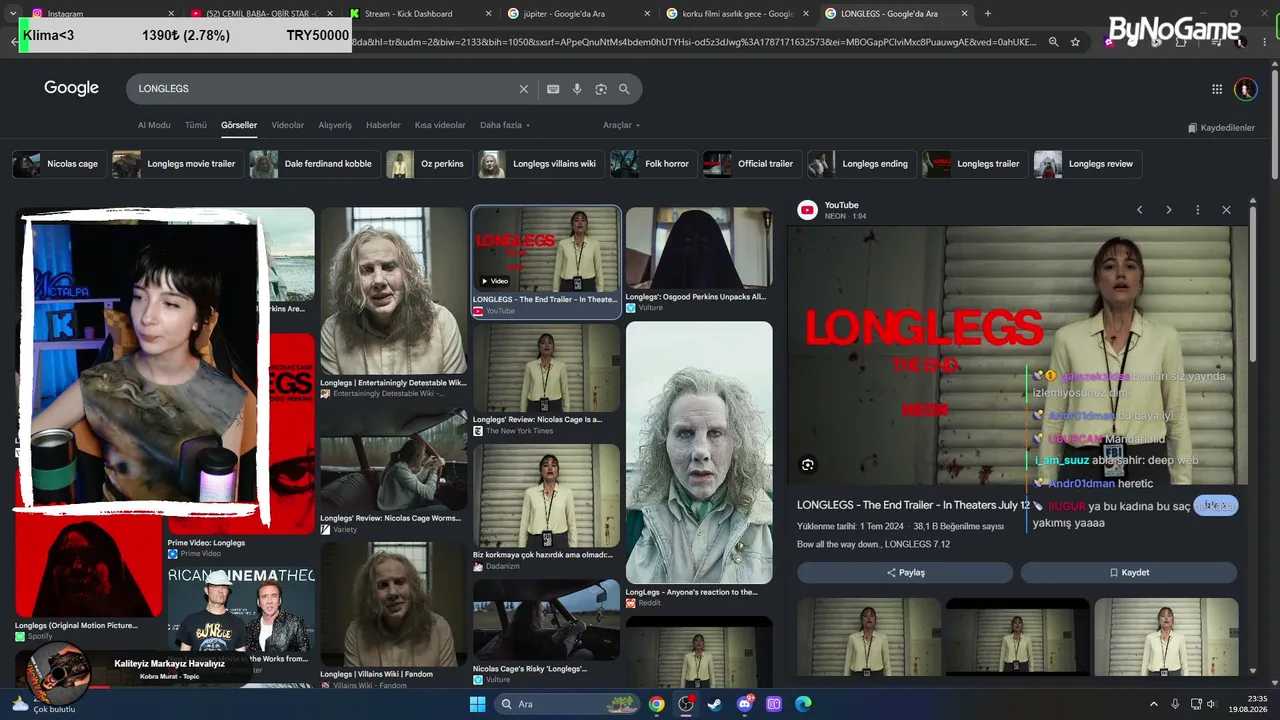Image resolution: width=1280 pixels, height=720 pixels.
Task: Open more options menu in preview panel
Action: click(x=1197, y=210)
